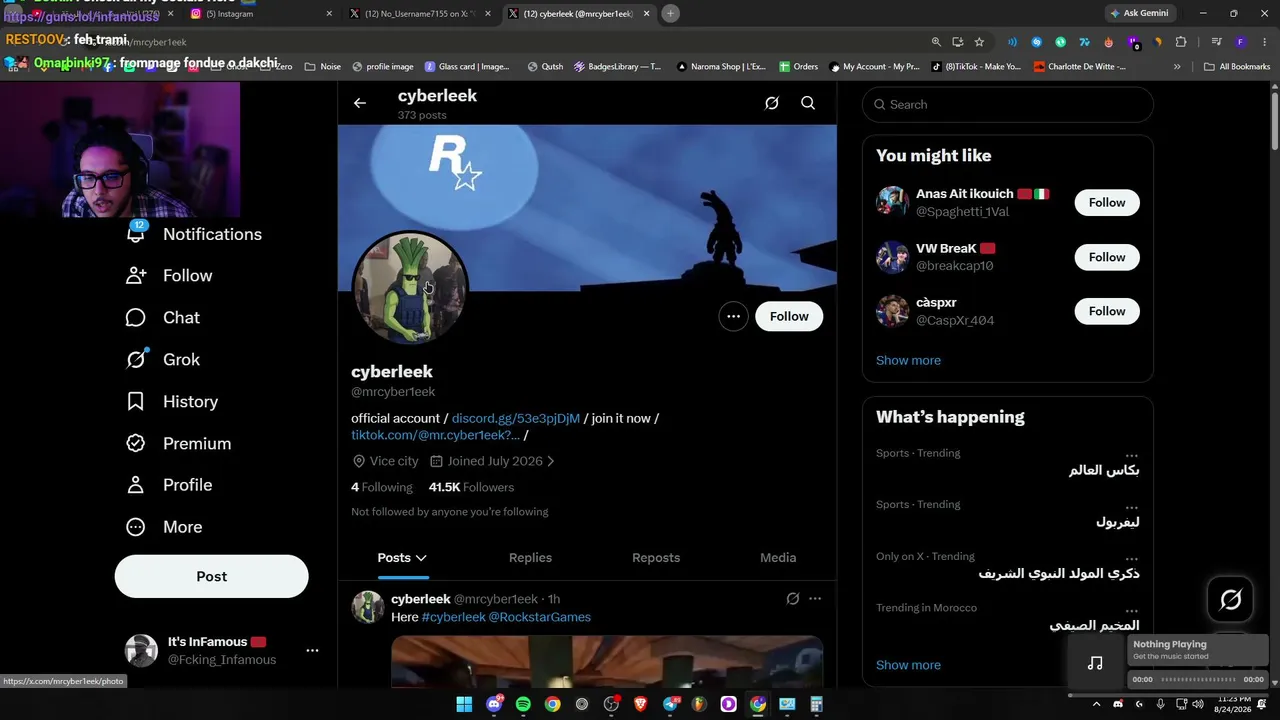
Task: Open the Follow page in the sidebar
Action: 169,276
